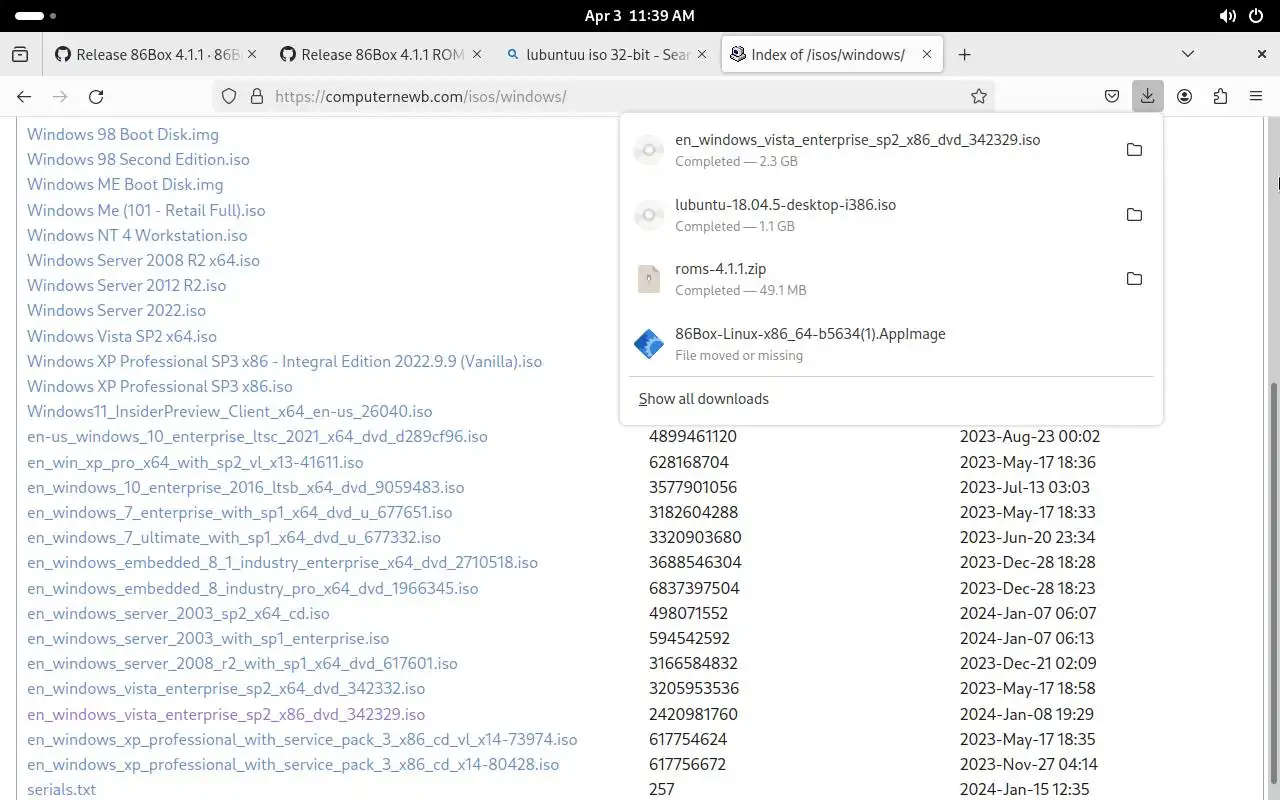Reload the current page
The image size is (1280, 800).
point(96,96)
